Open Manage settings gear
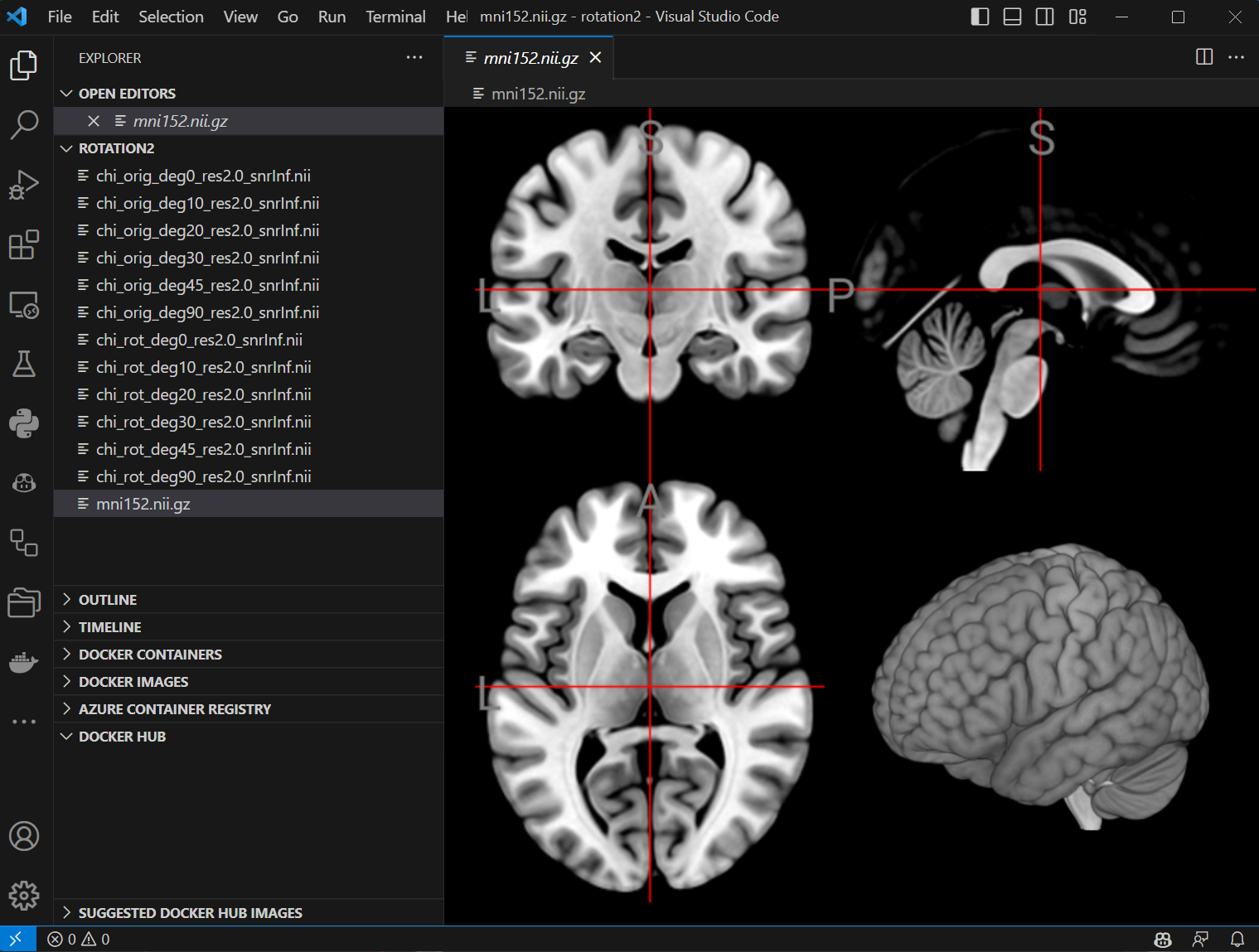 tap(24, 895)
